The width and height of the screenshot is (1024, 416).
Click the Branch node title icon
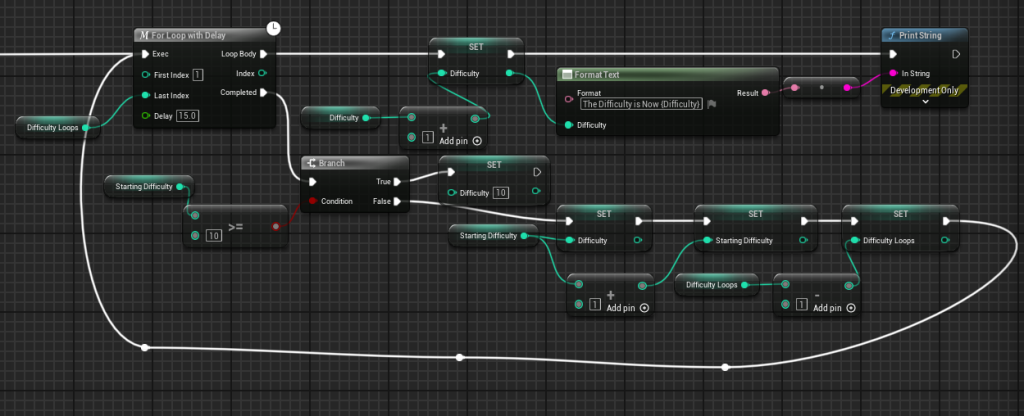[311, 164]
